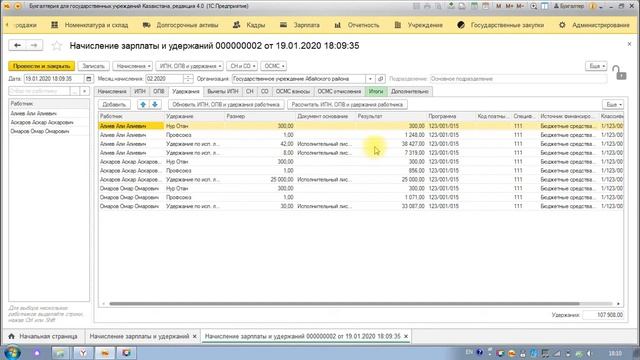Move row up with the blue up arrow
Viewport: 640px width, 360px height.
coord(143,104)
